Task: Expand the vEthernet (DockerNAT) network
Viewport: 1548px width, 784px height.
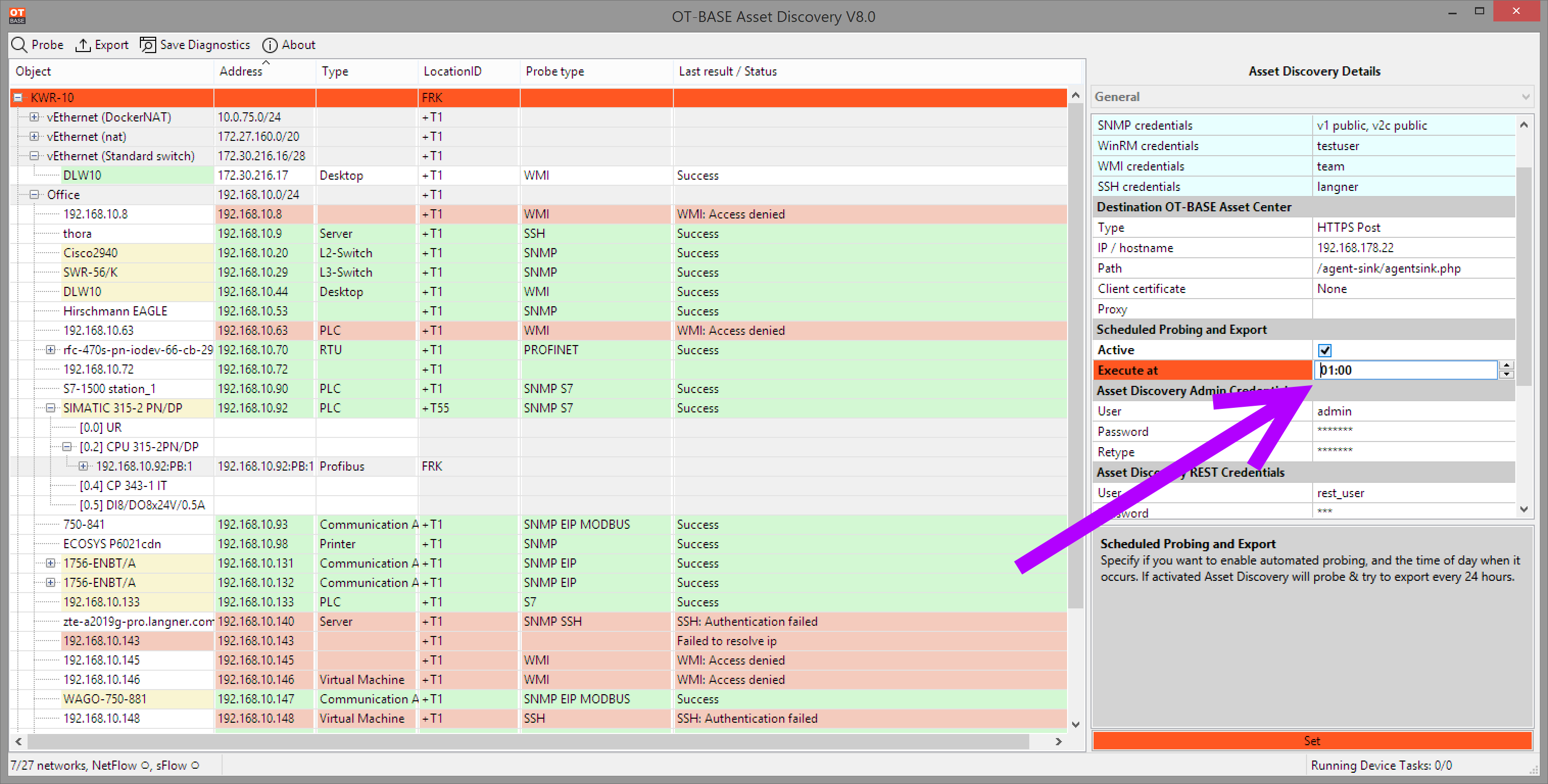Action: coord(34,117)
